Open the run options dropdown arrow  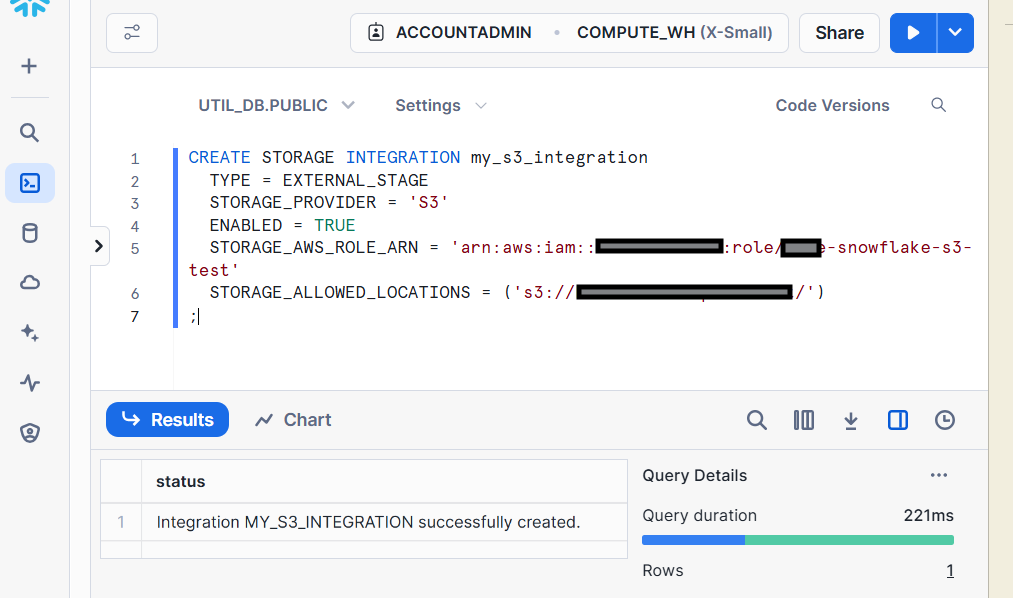(x=956, y=33)
